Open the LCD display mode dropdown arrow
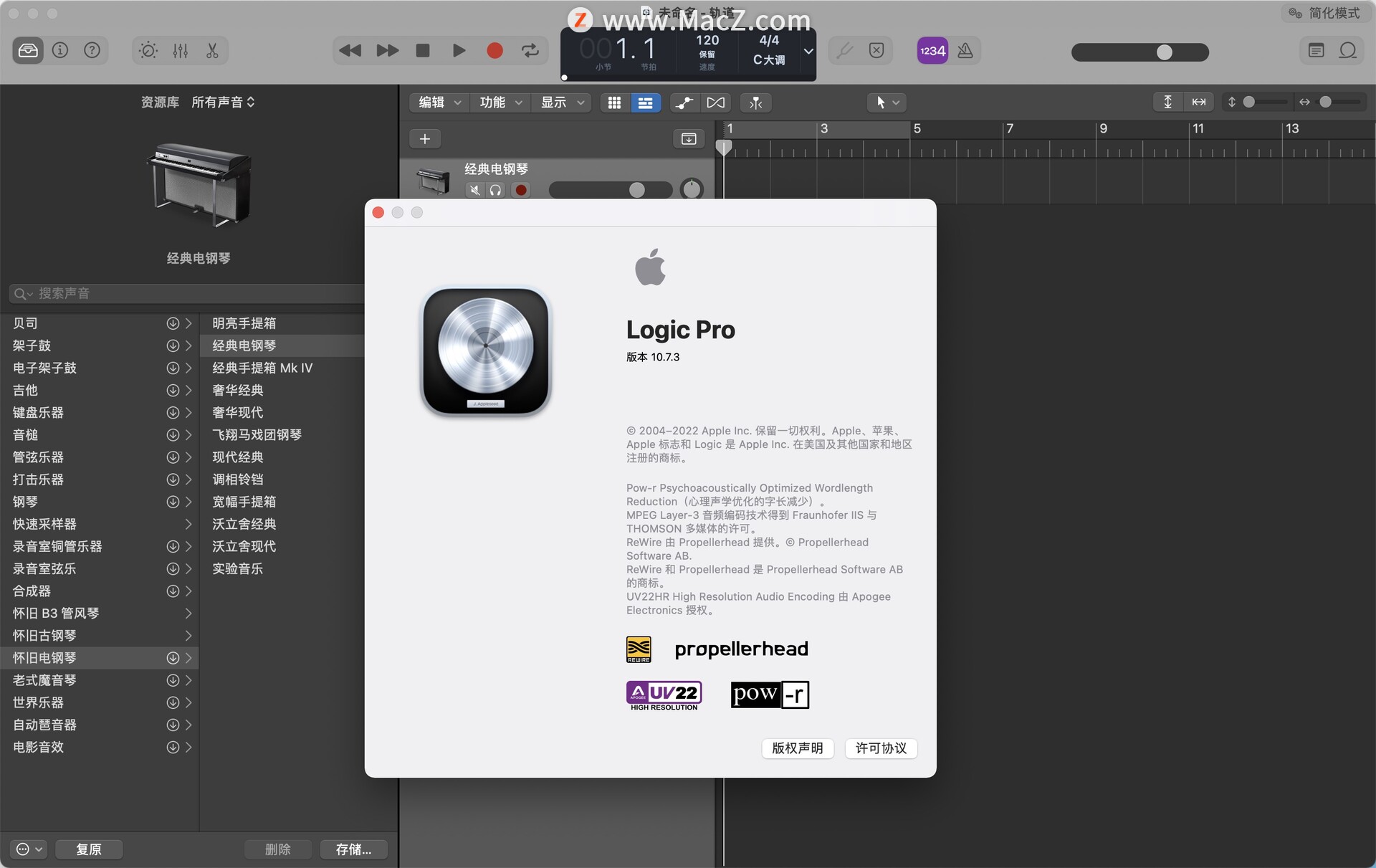Screen dimensions: 1376x868 (x=808, y=51)
